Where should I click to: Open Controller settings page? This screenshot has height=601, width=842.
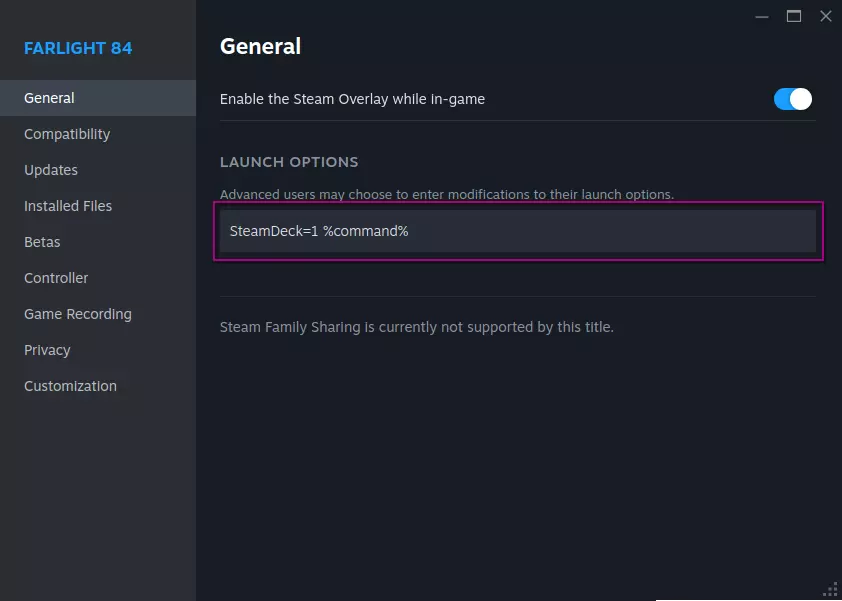pos(56,278)
